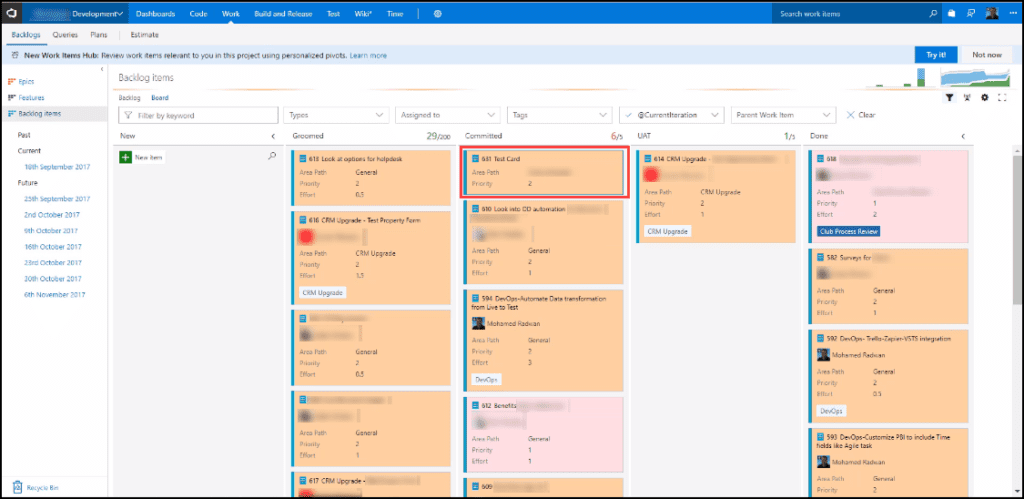
Task: Follow the Learn more link in banner
Action: coord(368,55)
